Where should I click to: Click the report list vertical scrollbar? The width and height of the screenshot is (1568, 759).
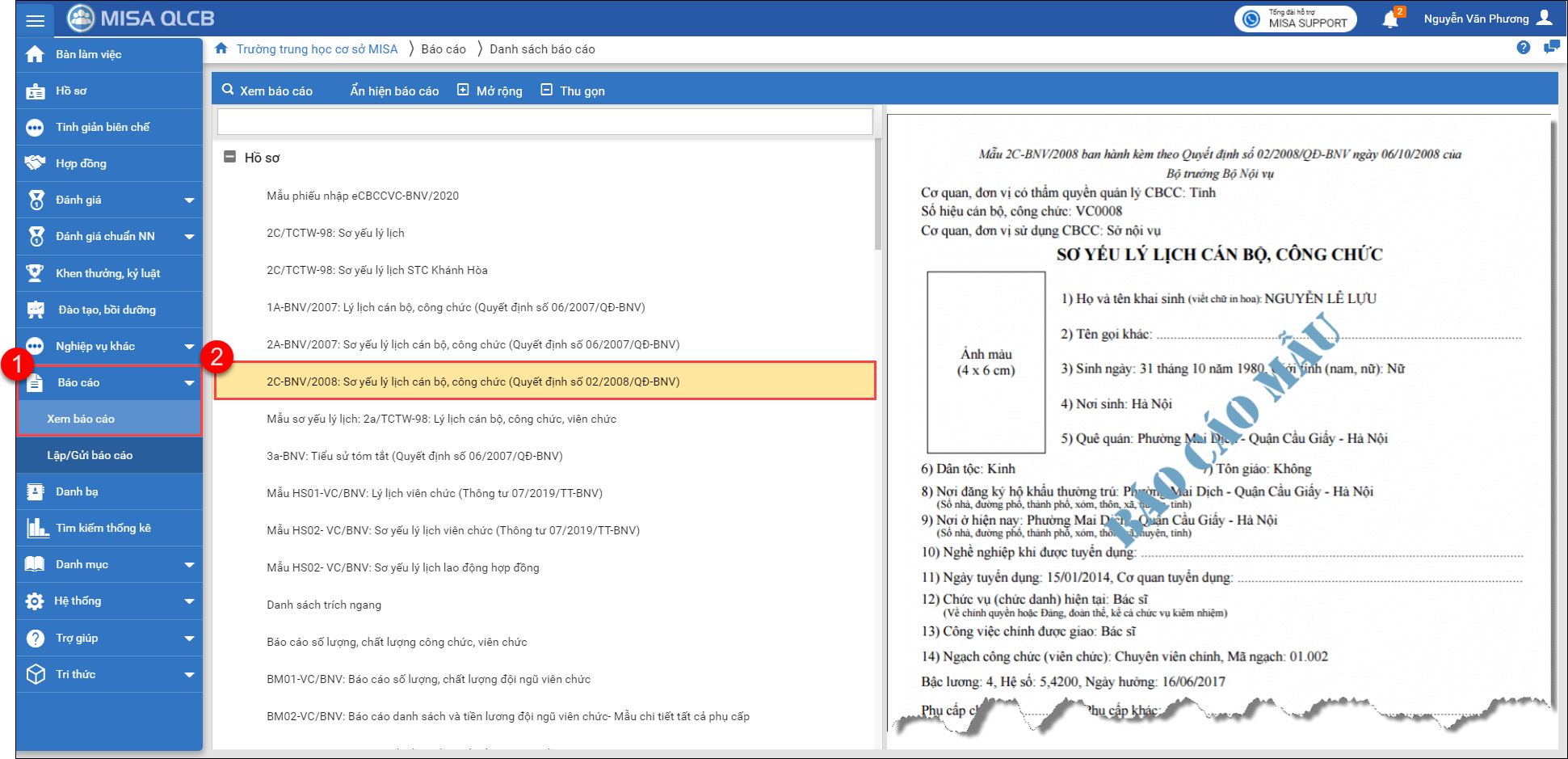pos(878,194)
